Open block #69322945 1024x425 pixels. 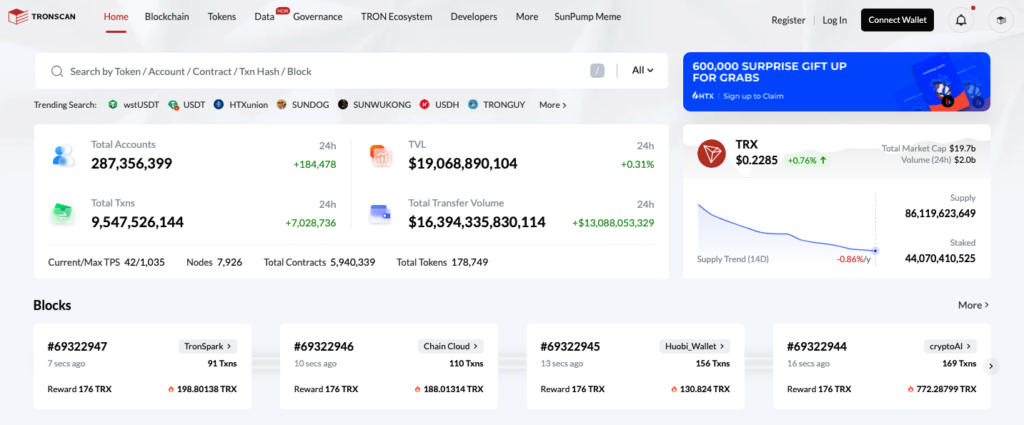point(570,347)
